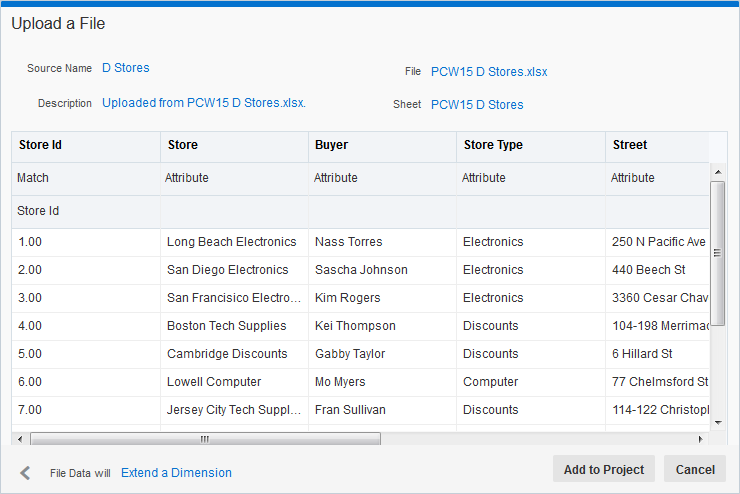The height and width of the screenshot is (494, 740).
Task: Change the PCW15 D Stores sheet
Action: click(x=477, y=105)
